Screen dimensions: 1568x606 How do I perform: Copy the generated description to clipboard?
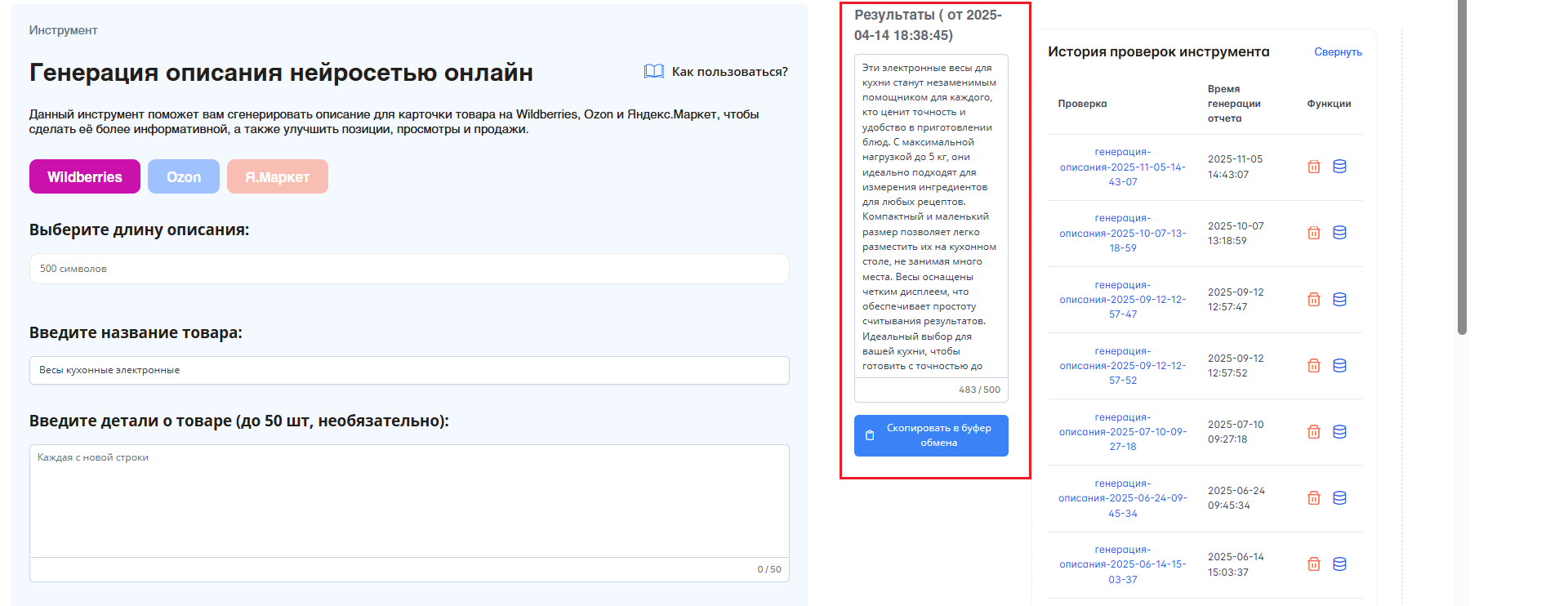(931, 435)
